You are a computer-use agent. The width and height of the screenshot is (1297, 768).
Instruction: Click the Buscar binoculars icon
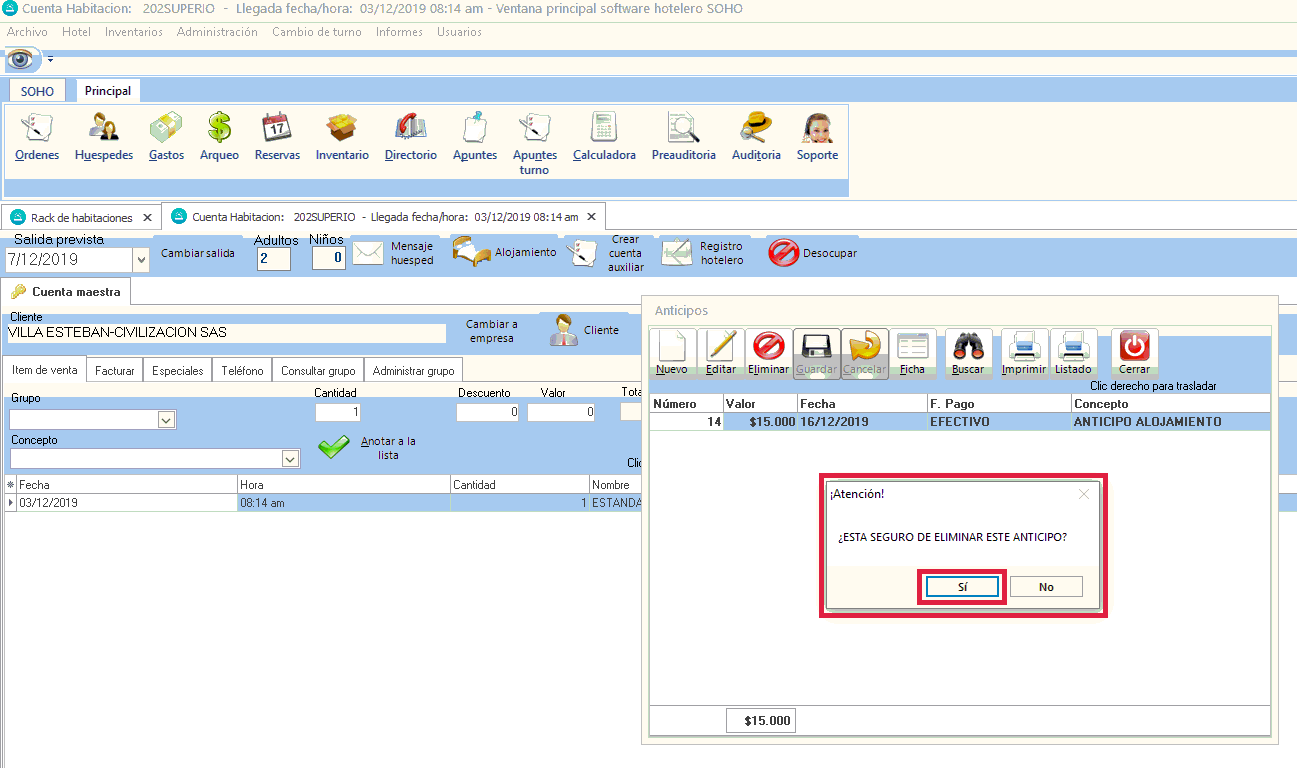tap(967, 347)
